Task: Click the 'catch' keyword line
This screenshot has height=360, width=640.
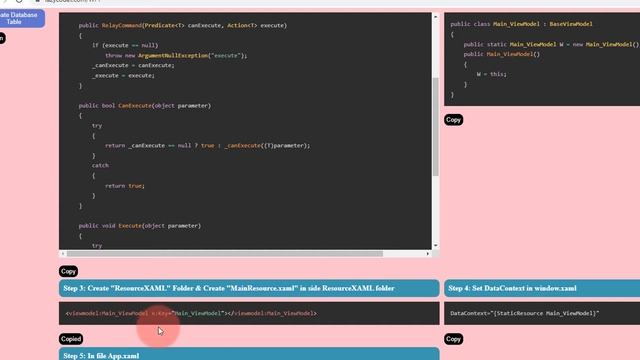Action: click(x=100, y=165)
